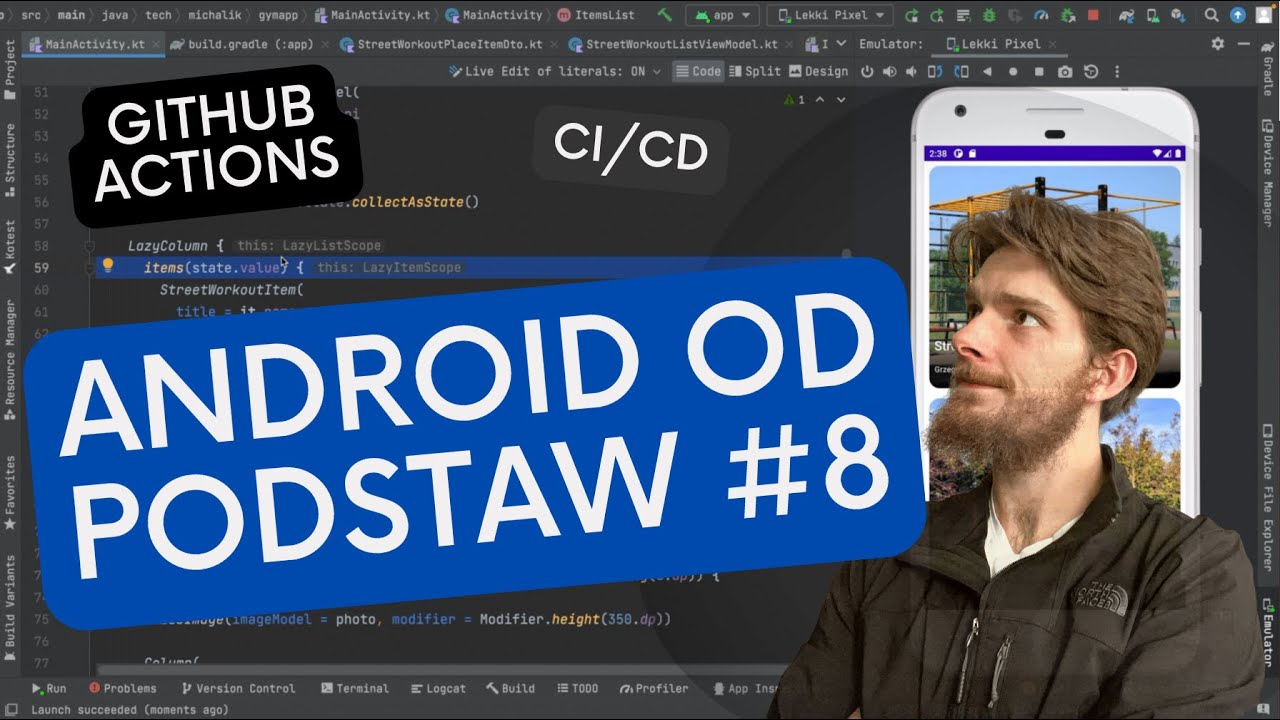Viewport: 1280px width, 720px height.
Task: Open the Lekki Pixel device selector dropdown
Action: coord(831,15)
